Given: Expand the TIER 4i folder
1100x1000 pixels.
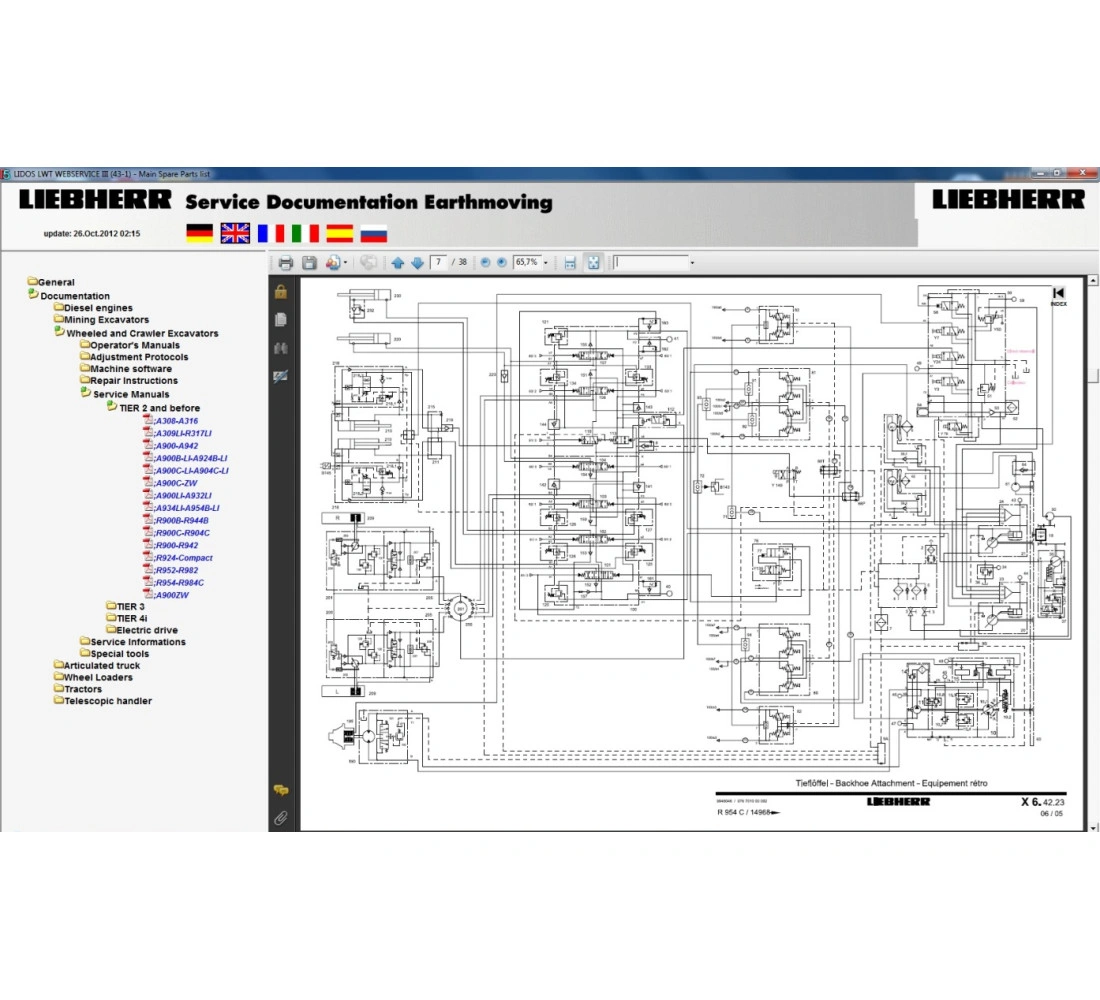Looking at the screenshot, I should click(127, 618).
